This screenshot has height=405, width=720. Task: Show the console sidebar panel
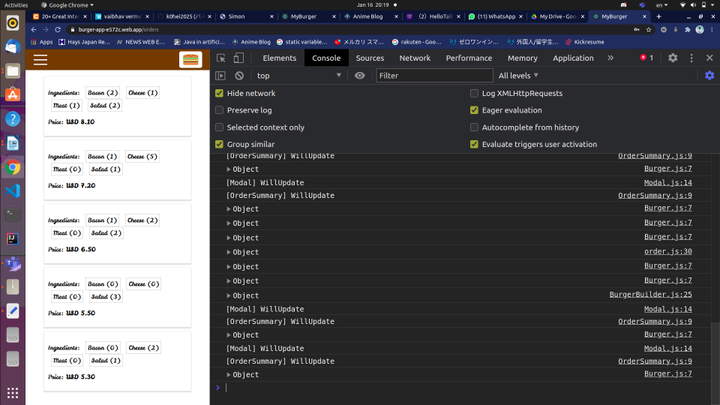[x=221, y=76]
